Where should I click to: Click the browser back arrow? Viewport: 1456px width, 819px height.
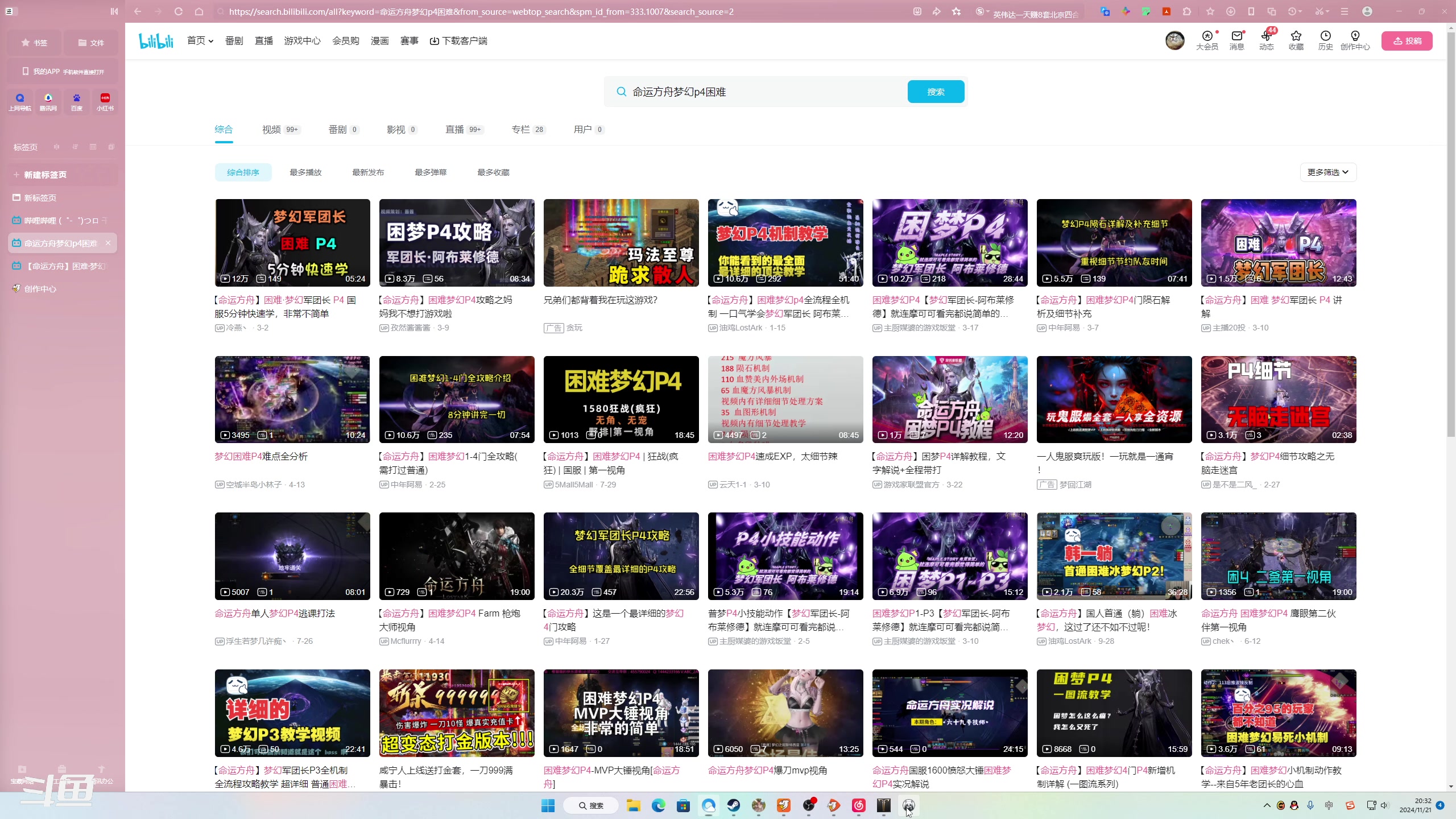coord(138,11)
